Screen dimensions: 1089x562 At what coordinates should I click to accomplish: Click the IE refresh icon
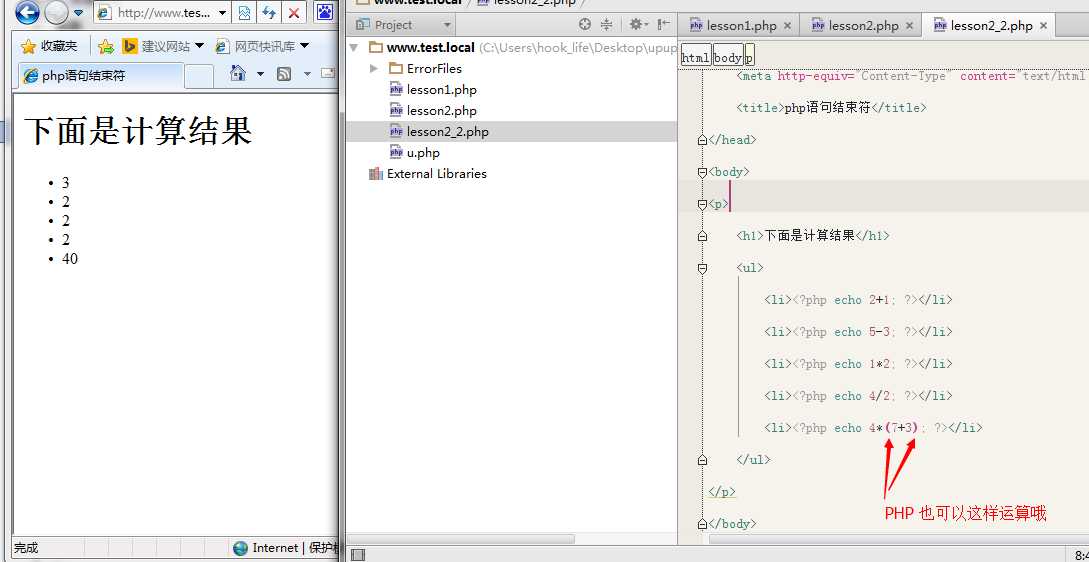coord(269,13)
